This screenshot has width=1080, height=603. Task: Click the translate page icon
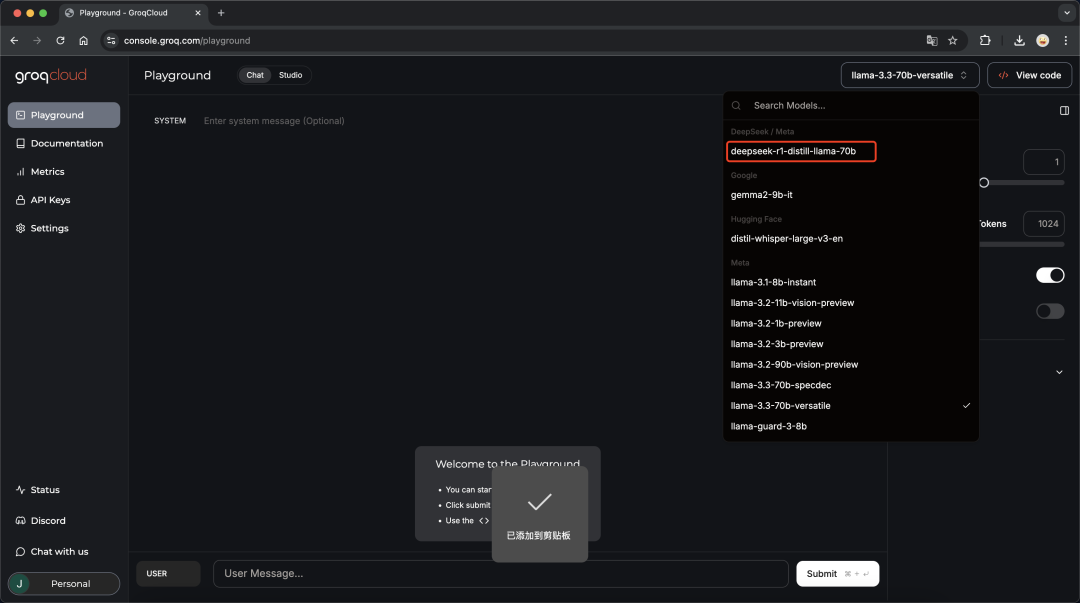(932, 41)
